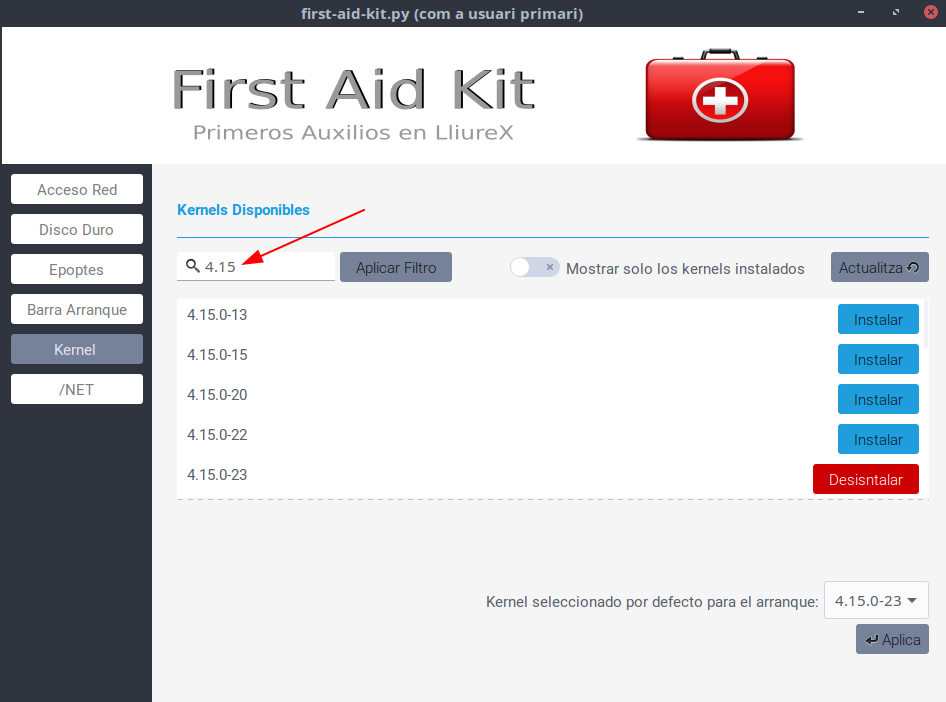
Task: Uninstall kernel 4.15.0-23
Action: pyautogui.click(x=865, y=479)
